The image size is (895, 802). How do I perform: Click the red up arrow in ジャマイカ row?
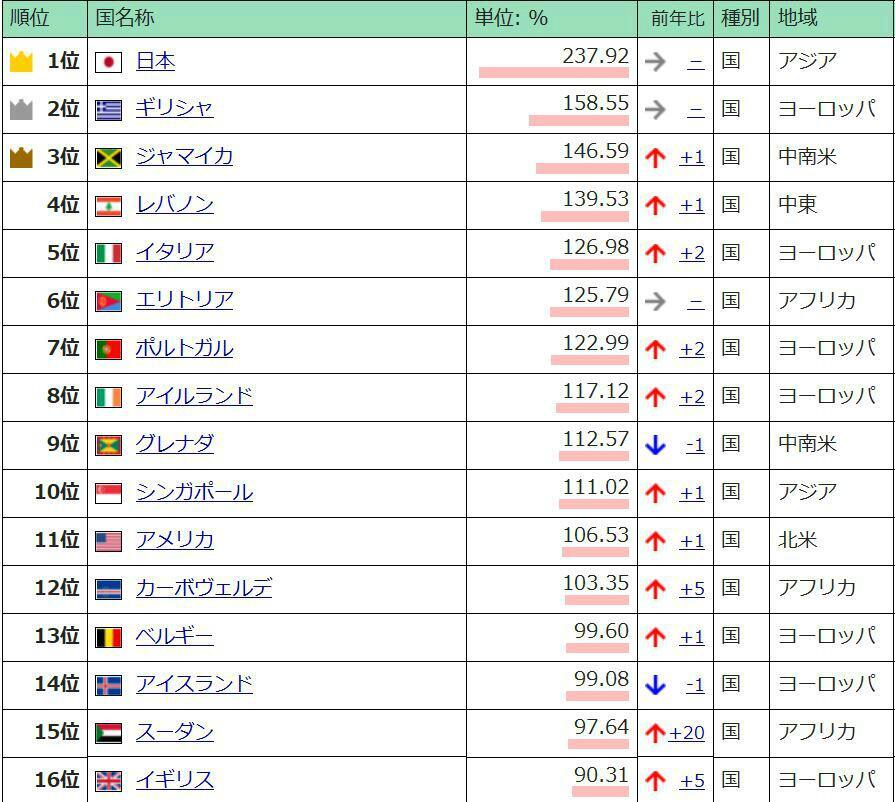pyautogui.click(x=655, y=158)
